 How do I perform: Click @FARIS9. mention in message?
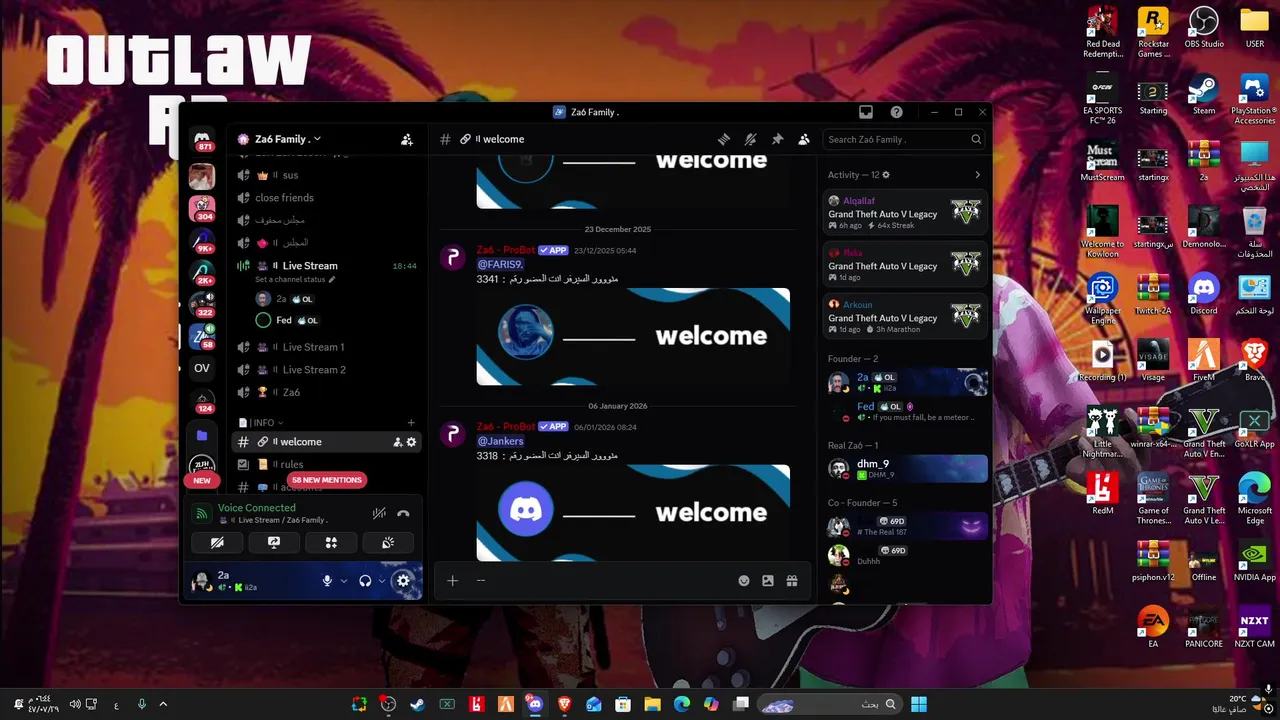500,265
